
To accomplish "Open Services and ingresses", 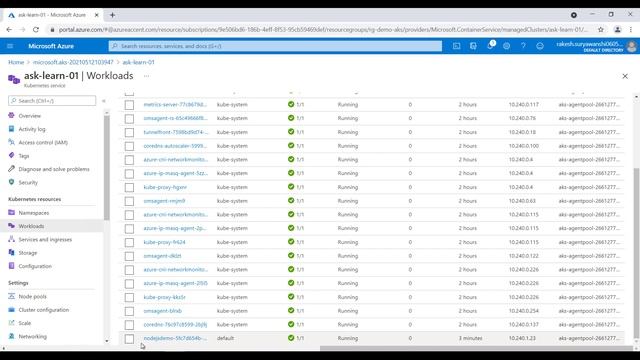I will coord(45,240).
